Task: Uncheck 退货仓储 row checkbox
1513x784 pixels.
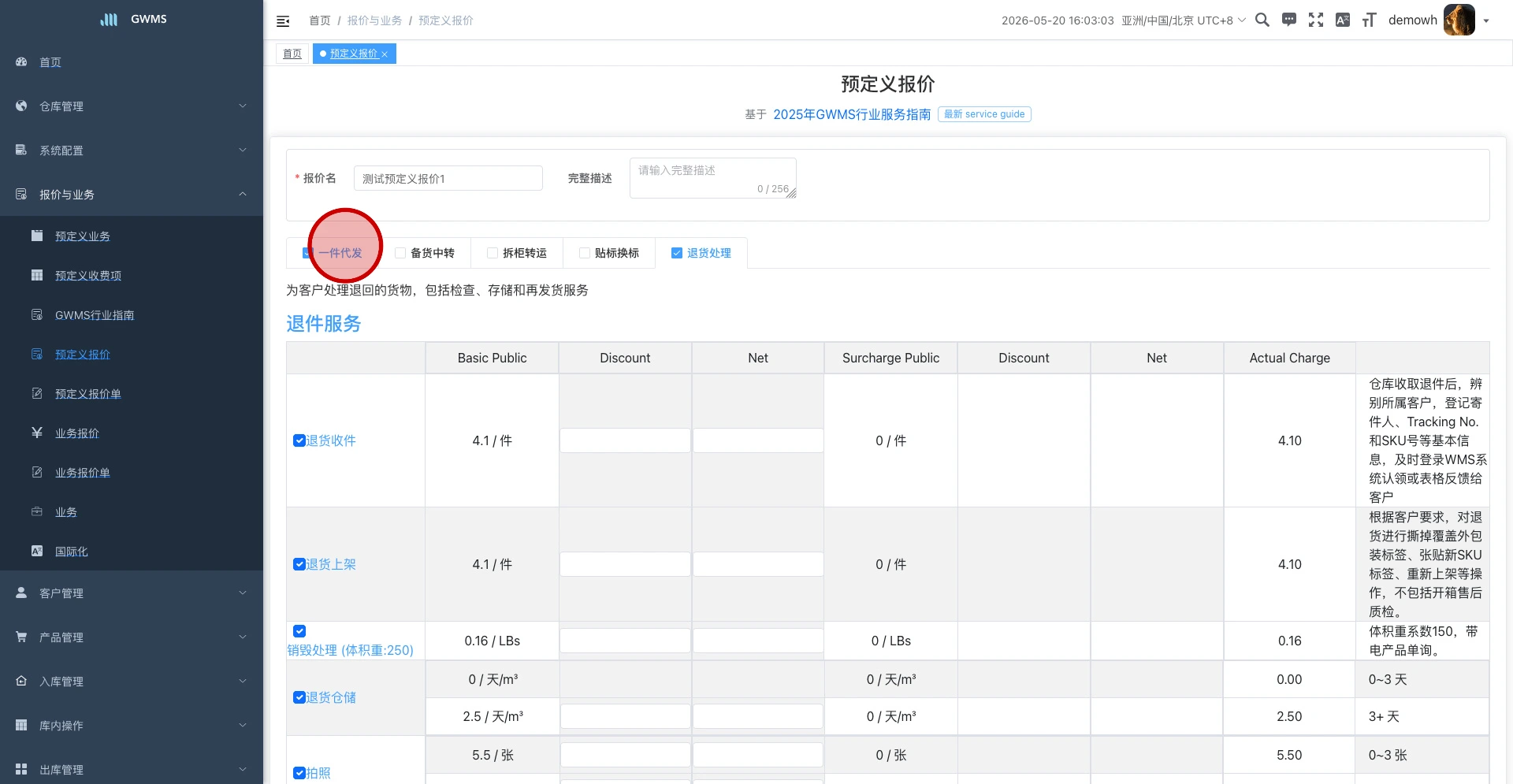Action: click(x=299, y=697)
